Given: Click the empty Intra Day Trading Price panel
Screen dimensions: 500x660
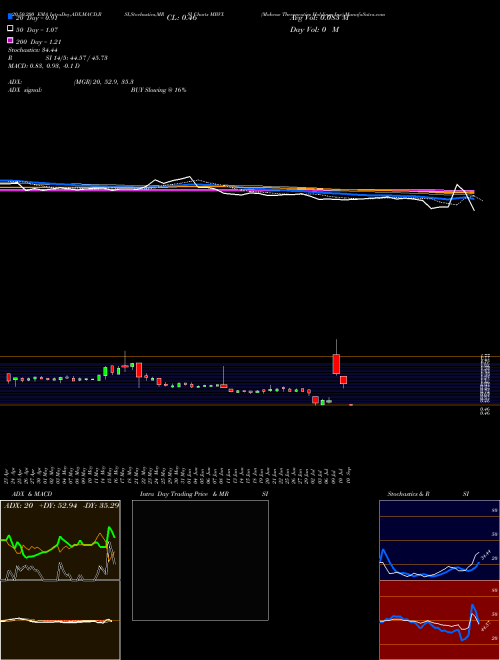Looking at the screenshot, I should [200, 560].
